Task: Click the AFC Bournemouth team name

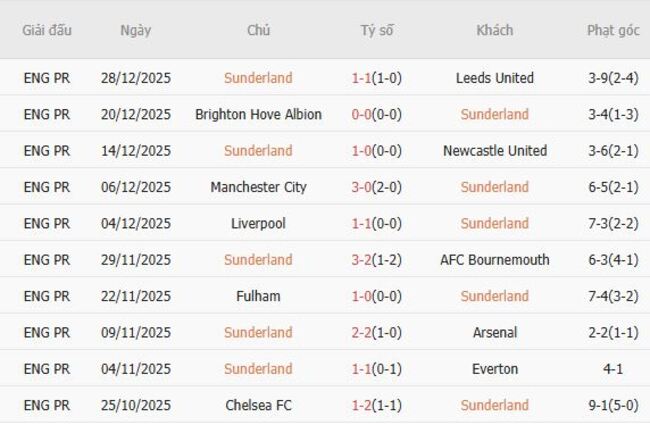Action: (494, 260)
